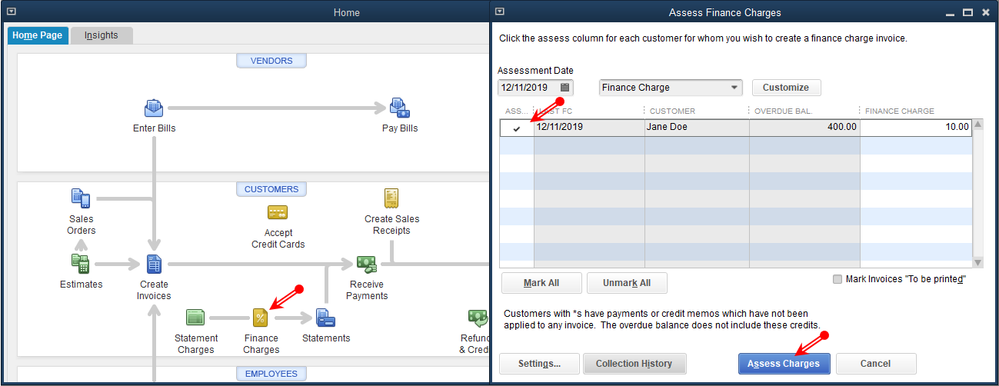Open the Finance Charges icon
999x386 pixels.
261,317
